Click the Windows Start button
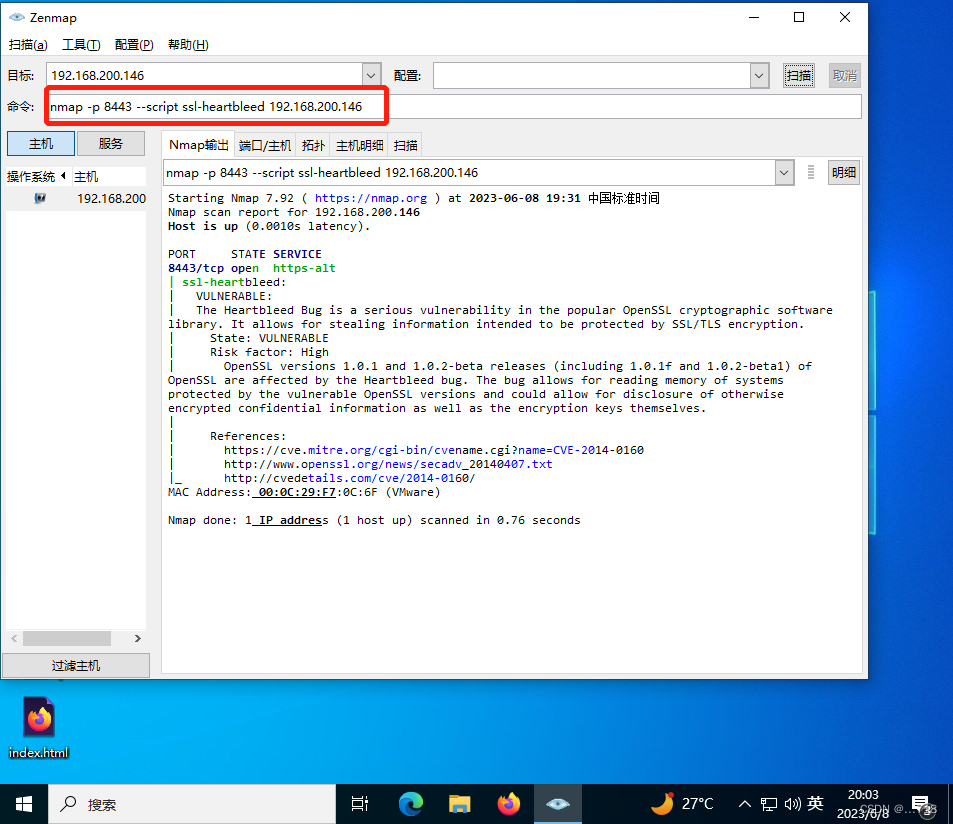The image size is (953, 824). point(22,803)
